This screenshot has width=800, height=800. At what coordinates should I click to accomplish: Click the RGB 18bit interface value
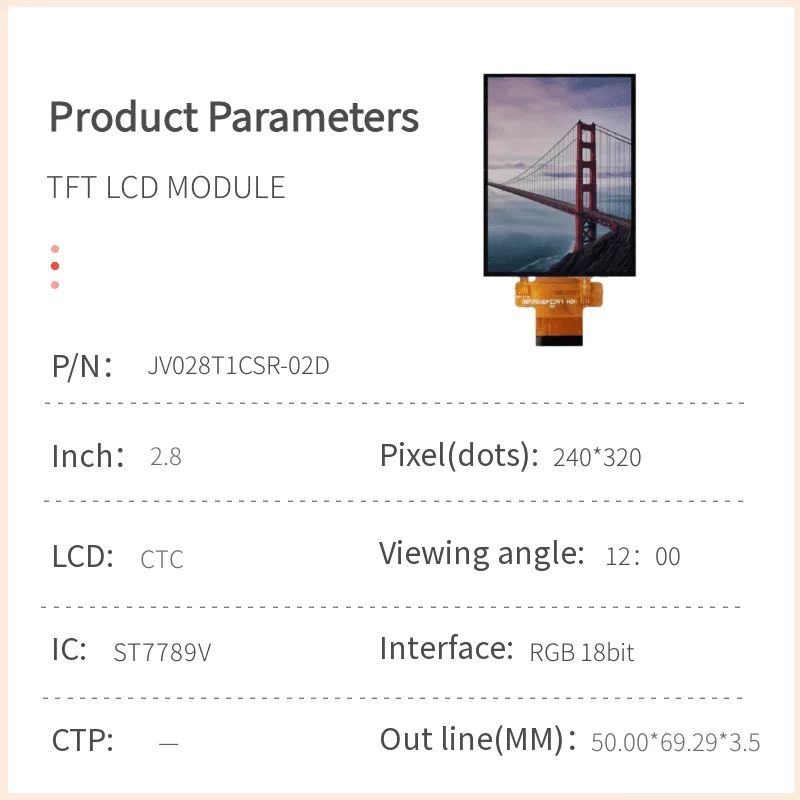[582, 653]
